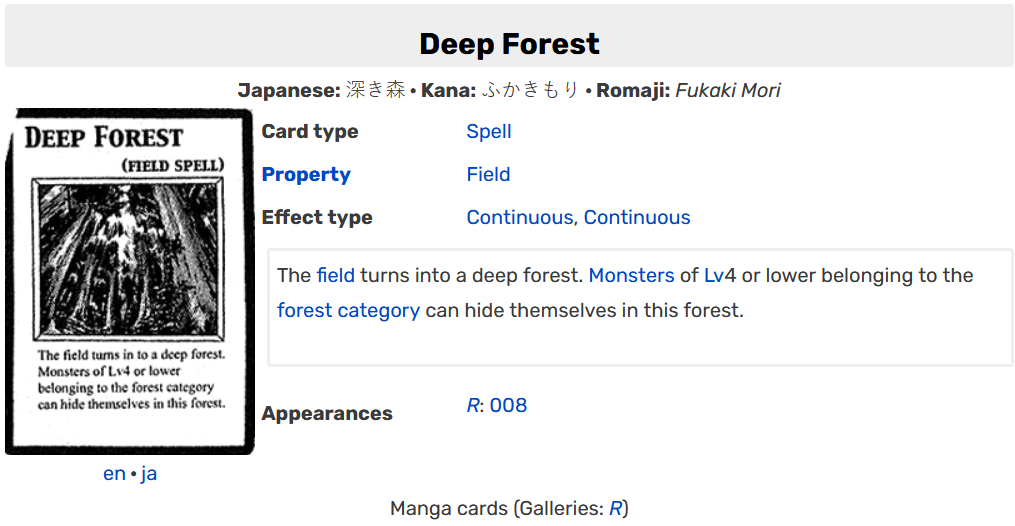
Task: Open chapter 008 appearance link
Action: [508, 406]
